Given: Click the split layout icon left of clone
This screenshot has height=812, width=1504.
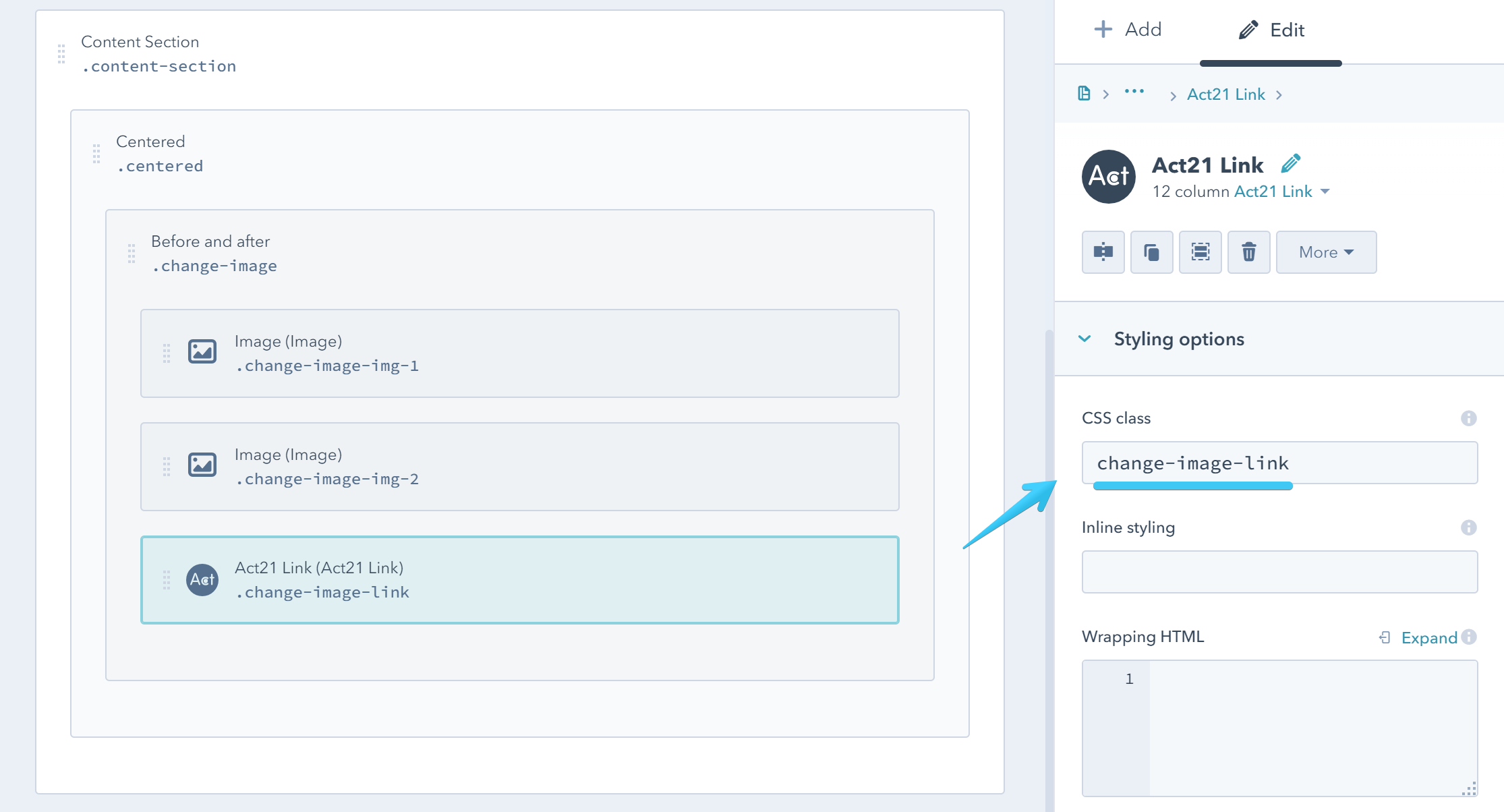Looking at the screenshot, I should (x=1103, y=252).
